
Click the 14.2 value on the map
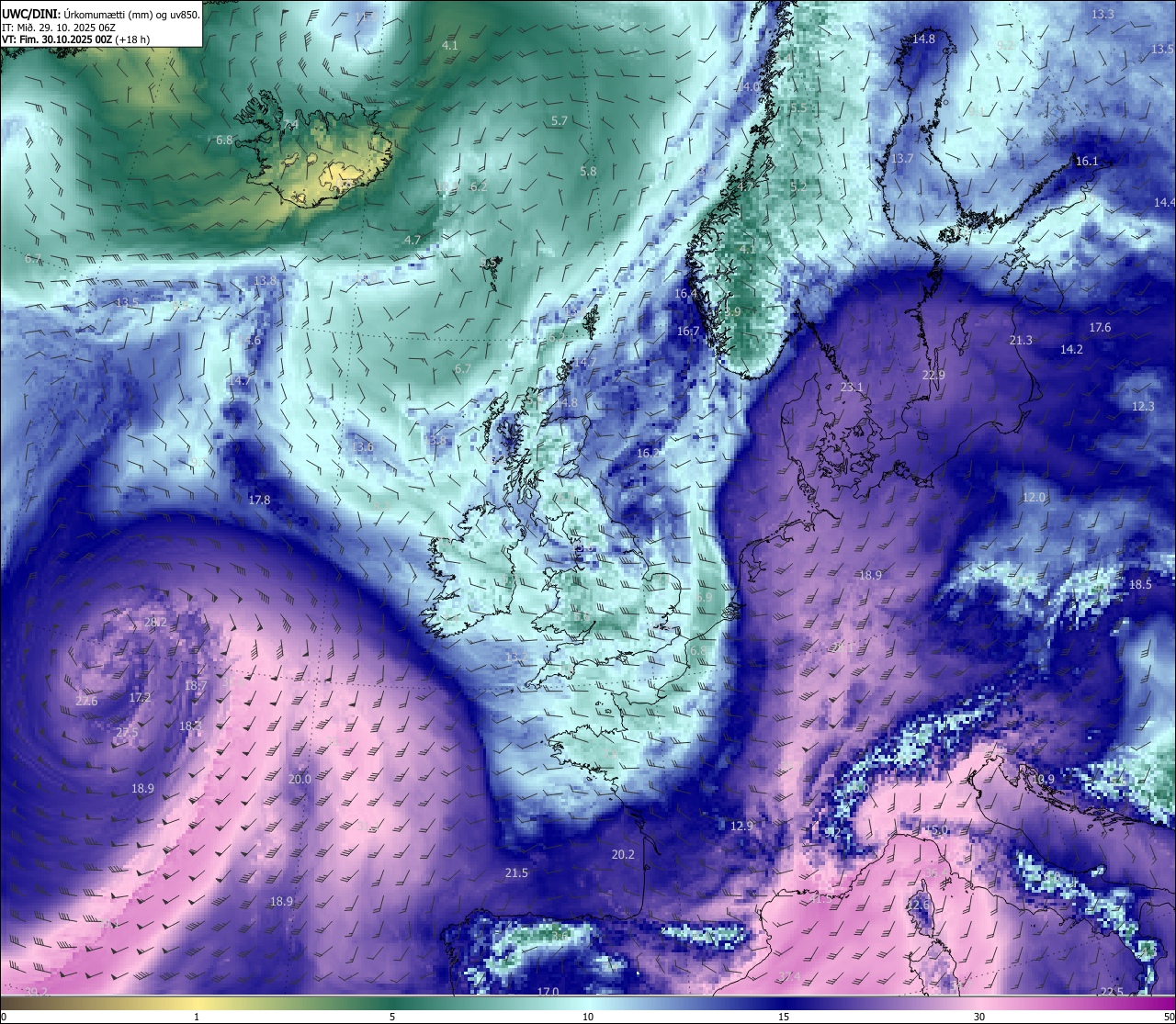coord(1071,350)
